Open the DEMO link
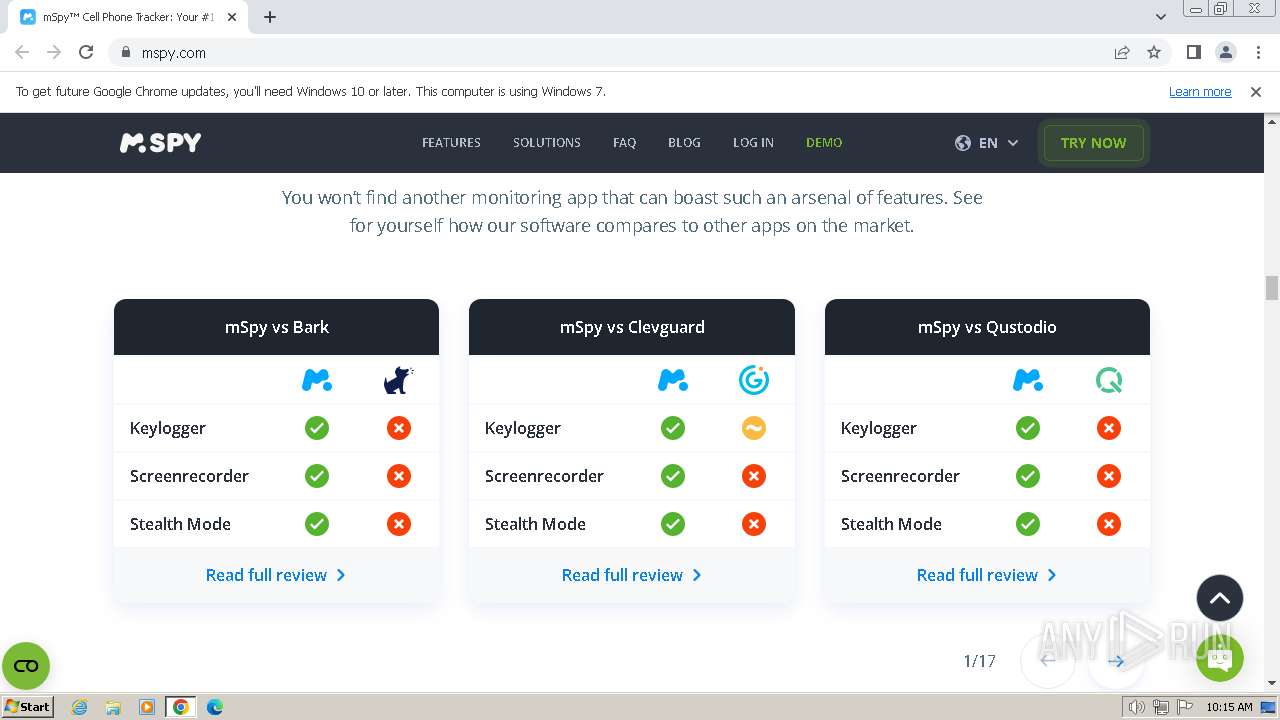Screen dimensions: 1280x720 pyautogui.click(x=824, y=143)
